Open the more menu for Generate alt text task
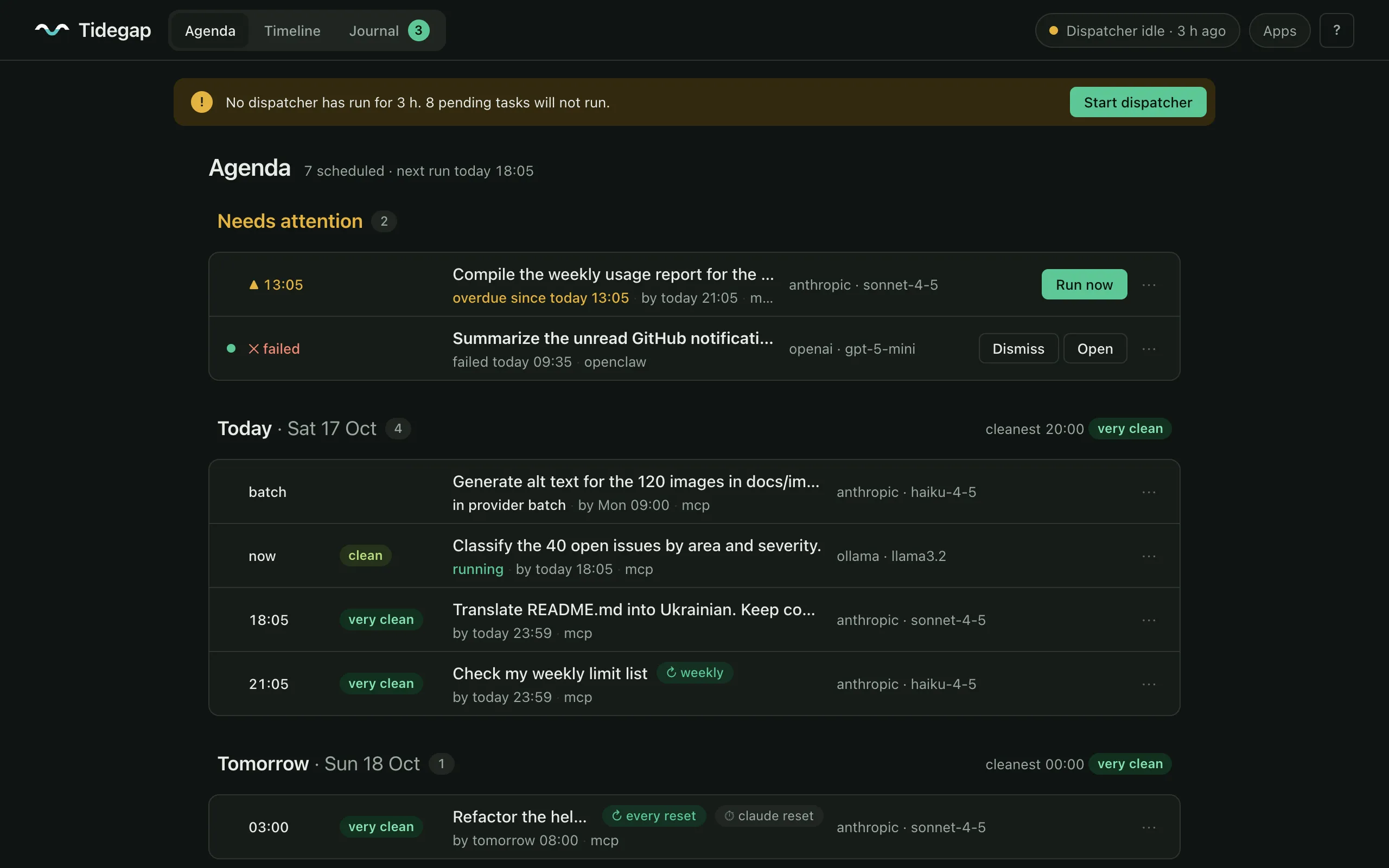Viewport: 1389px width, 868px height. click(x=1149, y=492)
